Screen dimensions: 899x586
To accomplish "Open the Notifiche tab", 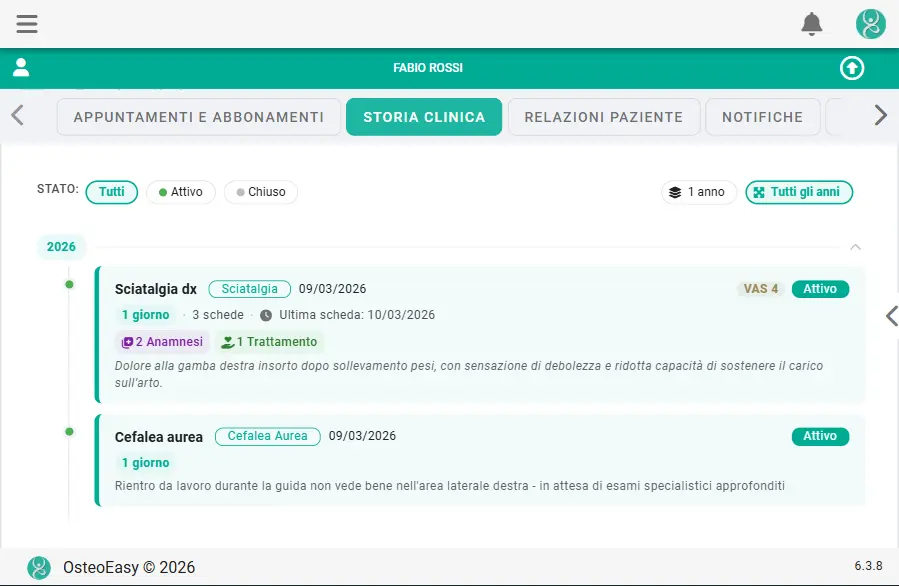I will [x=763, y=117].
